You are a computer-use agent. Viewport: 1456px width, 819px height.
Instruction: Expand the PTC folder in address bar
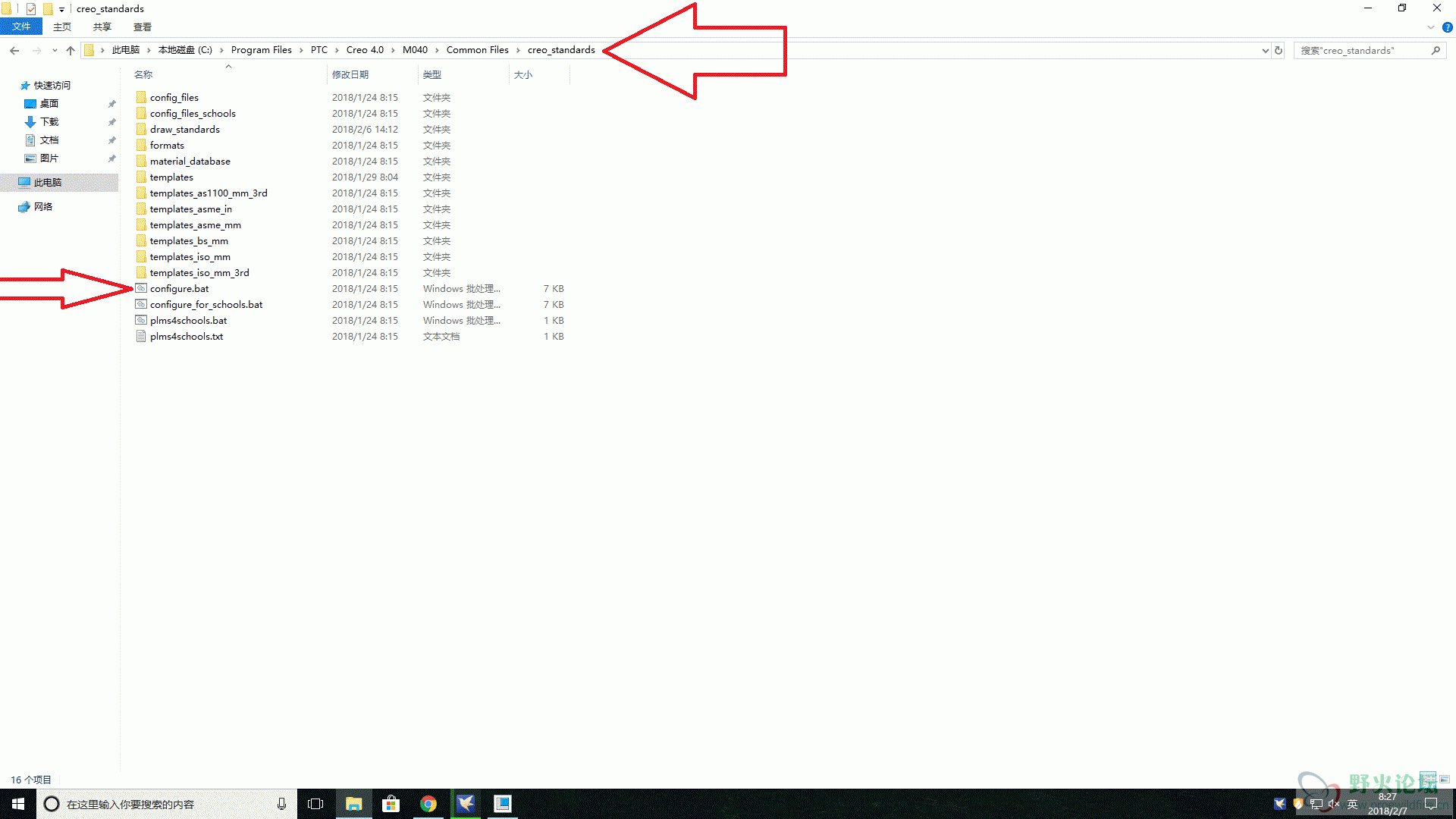tap(337, 50)
